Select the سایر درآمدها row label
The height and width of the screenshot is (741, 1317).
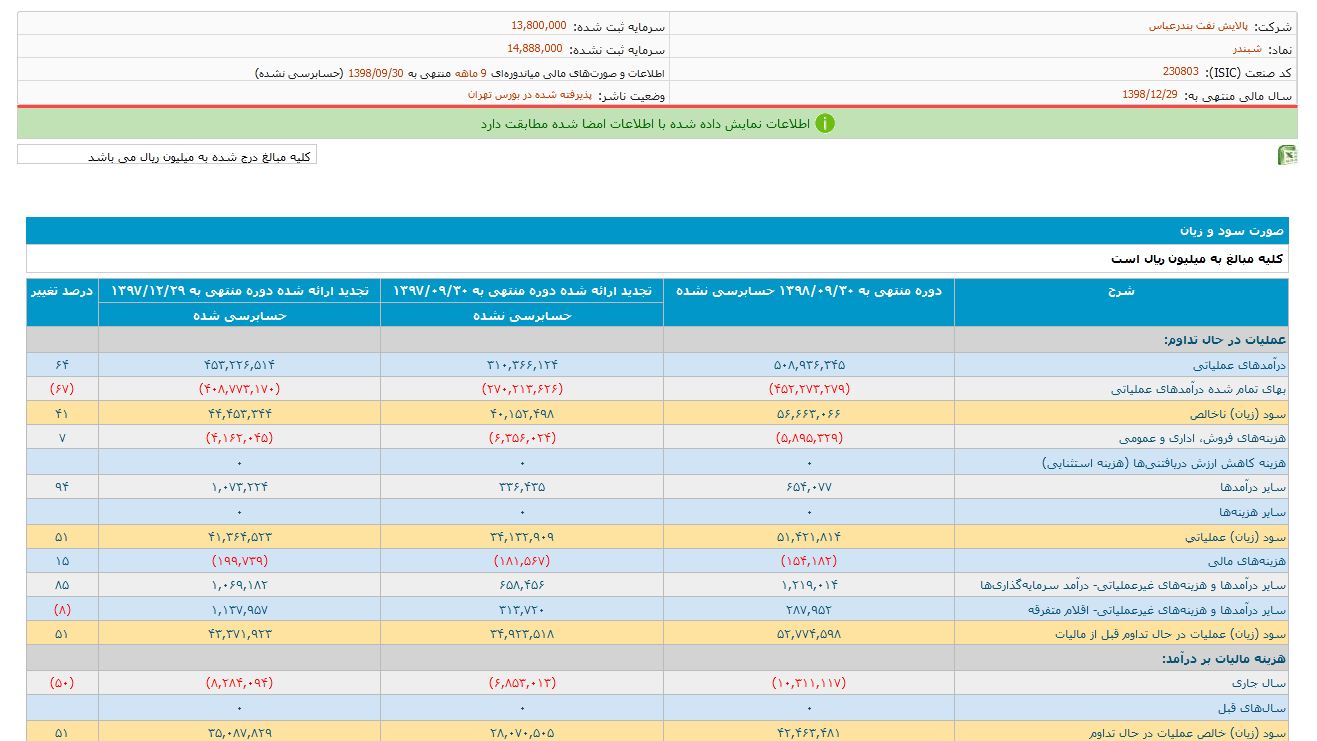[x=1257, y=487]
